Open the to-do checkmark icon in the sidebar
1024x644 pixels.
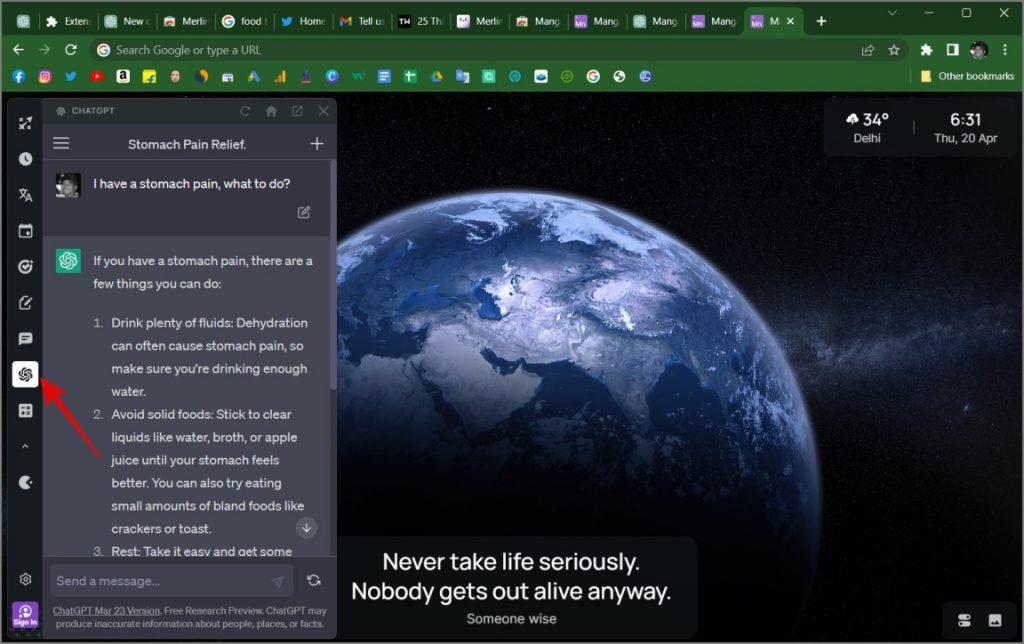click(25, 266)
